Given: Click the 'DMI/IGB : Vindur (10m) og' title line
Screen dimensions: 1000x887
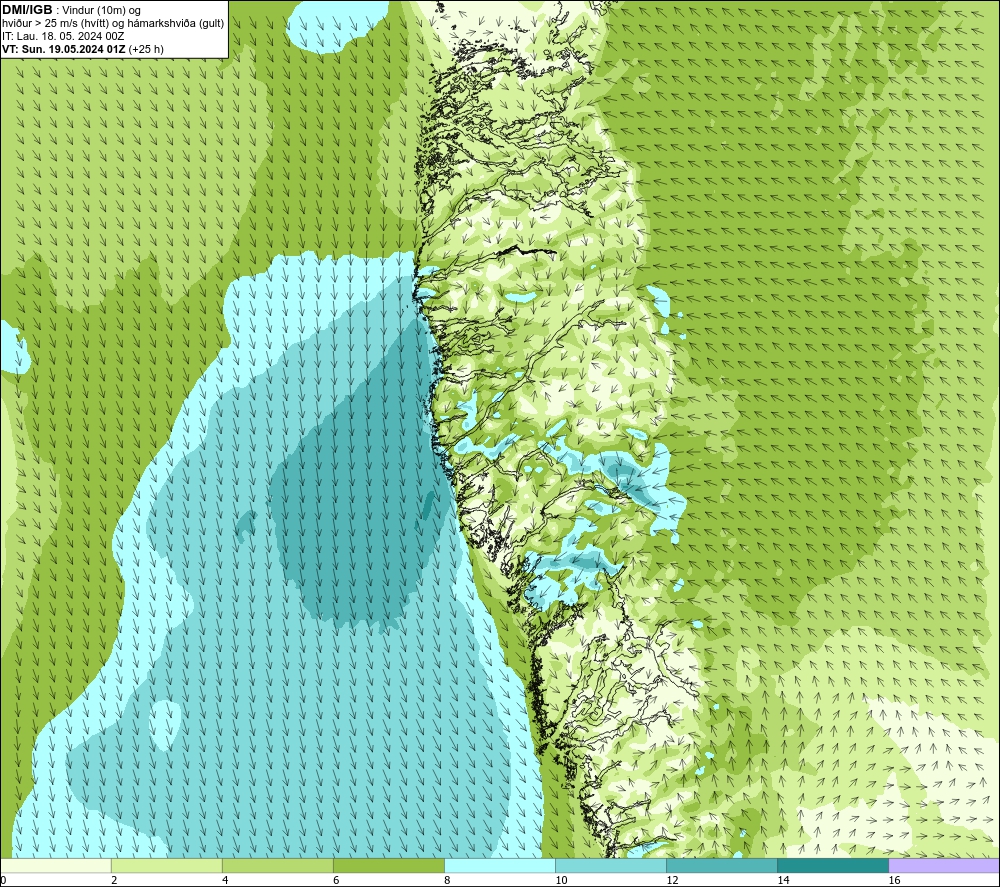Looking at the screenshot, I should (71, 10).
